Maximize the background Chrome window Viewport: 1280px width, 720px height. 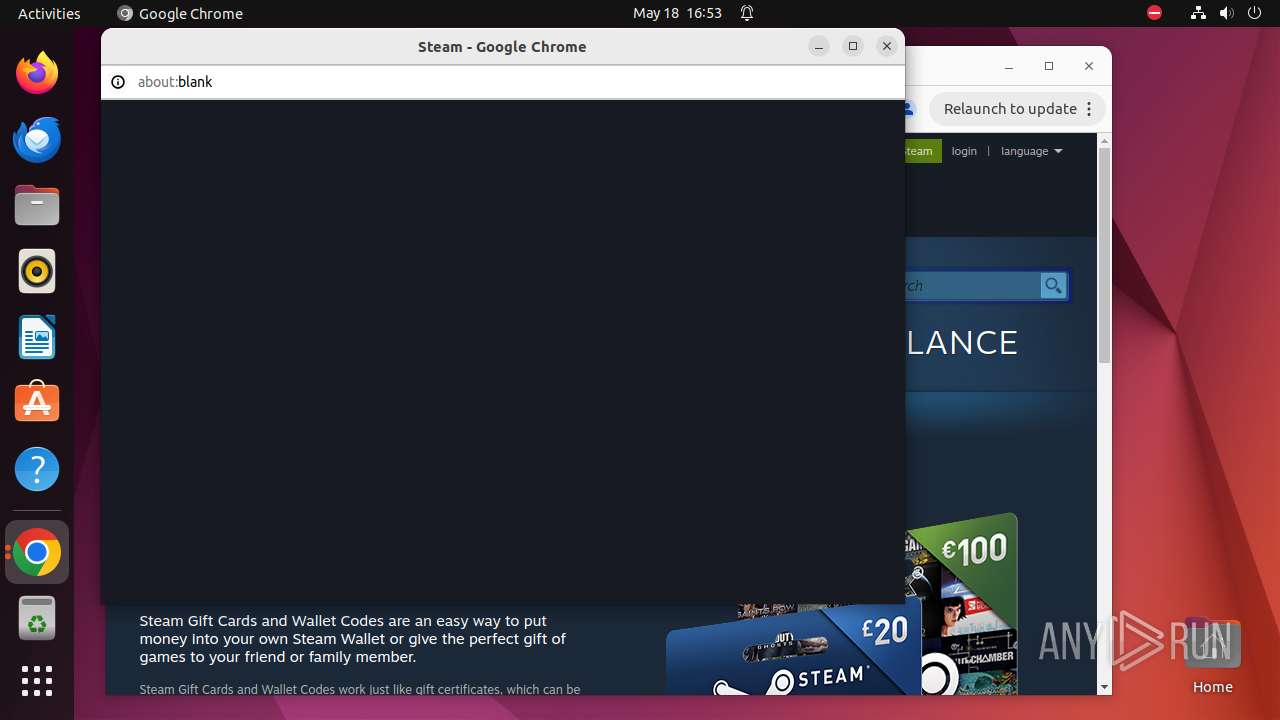[x=1049, y=66]
